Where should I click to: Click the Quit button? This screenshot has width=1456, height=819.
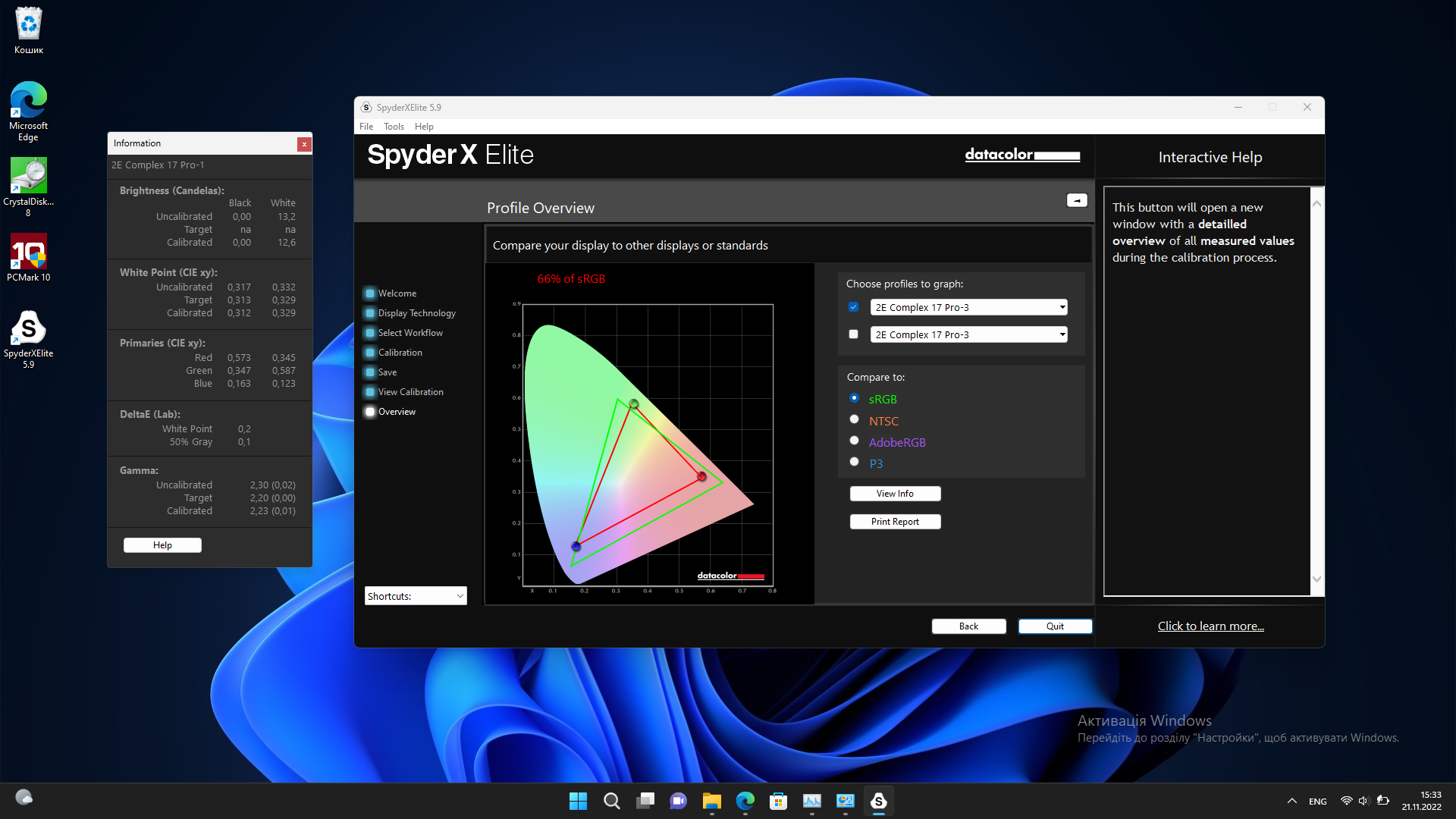coord(1055,626)
